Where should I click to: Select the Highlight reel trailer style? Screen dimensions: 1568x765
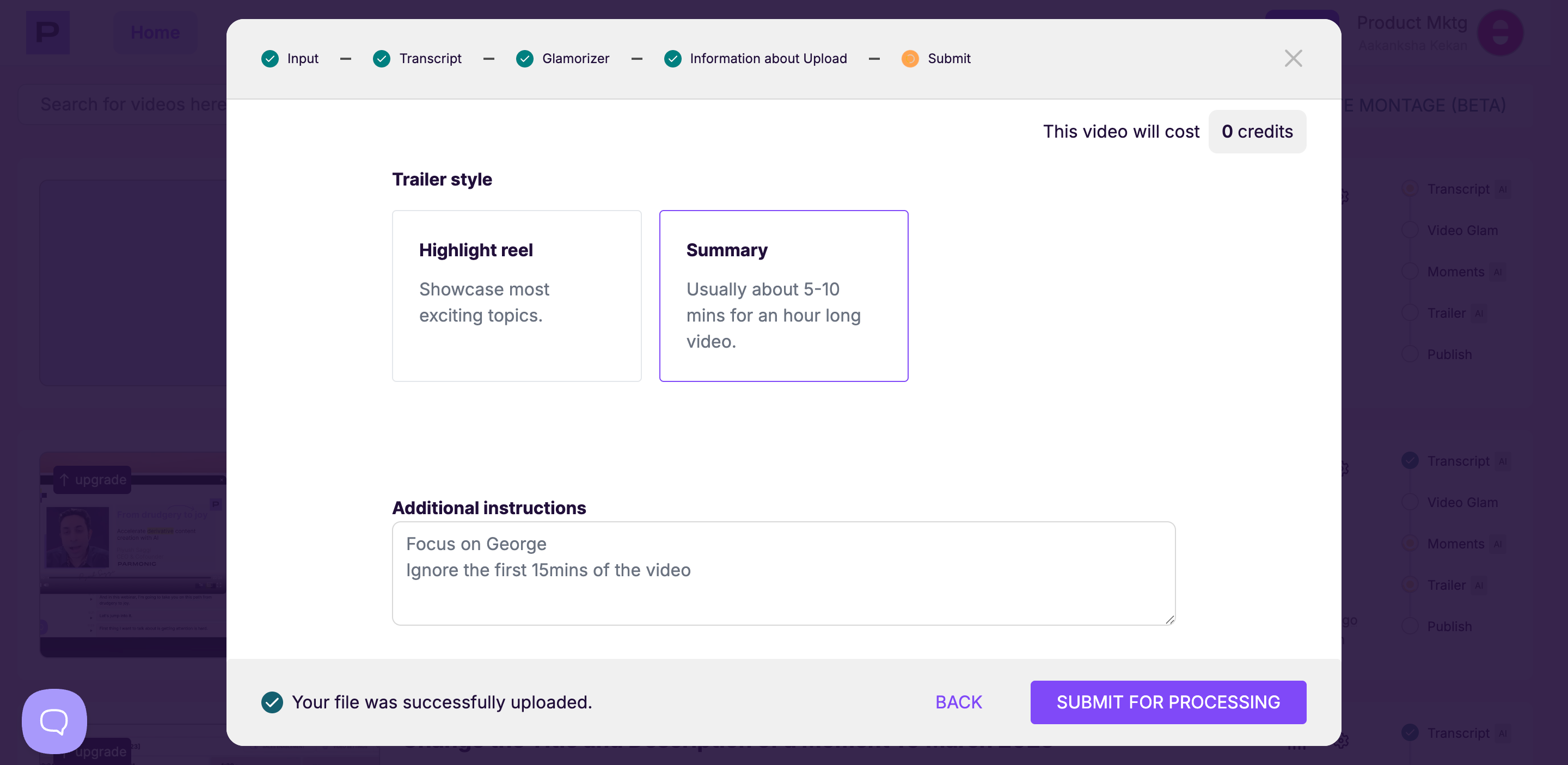pyautogui.click(x=516, y=295)
